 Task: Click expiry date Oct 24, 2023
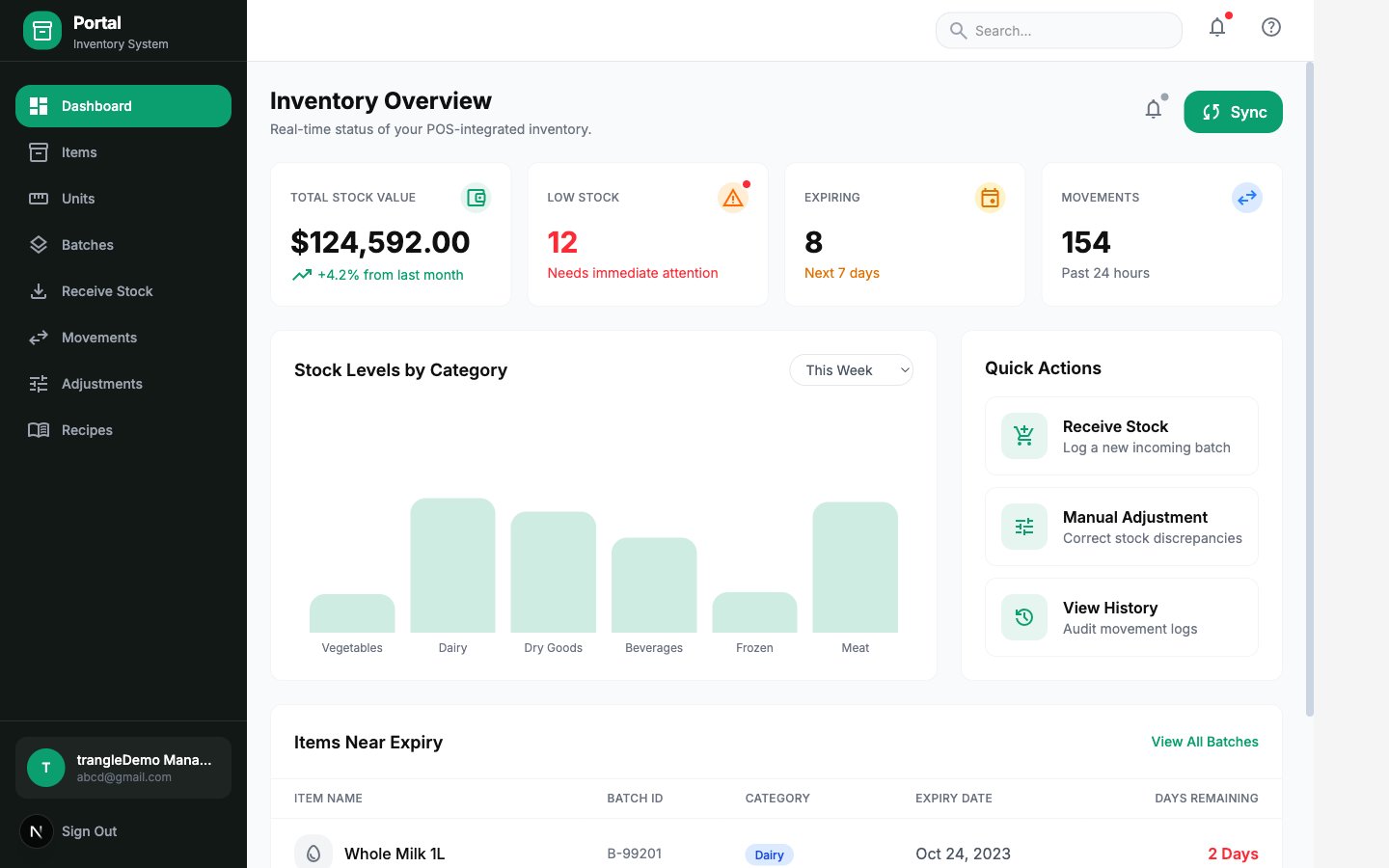(x=963, y=854)
